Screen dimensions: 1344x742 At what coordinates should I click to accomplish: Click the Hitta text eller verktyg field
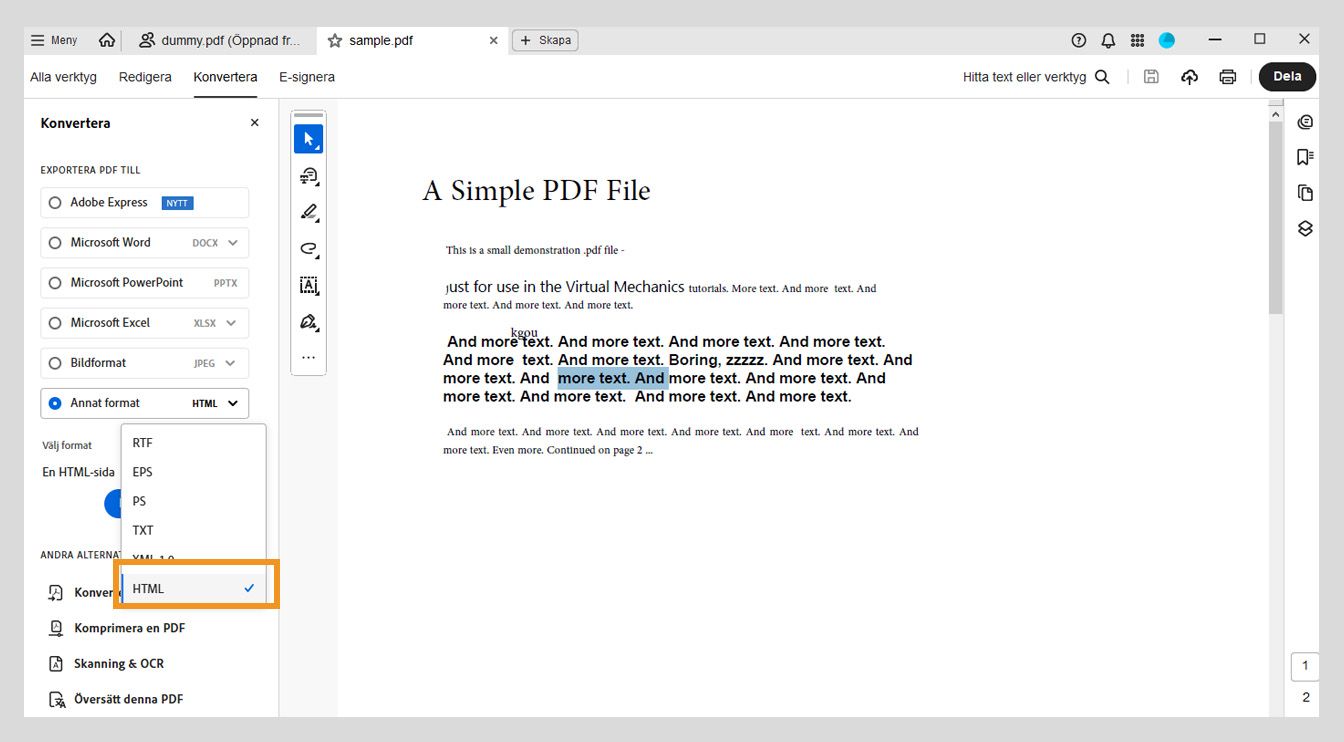click(1024, 77)
